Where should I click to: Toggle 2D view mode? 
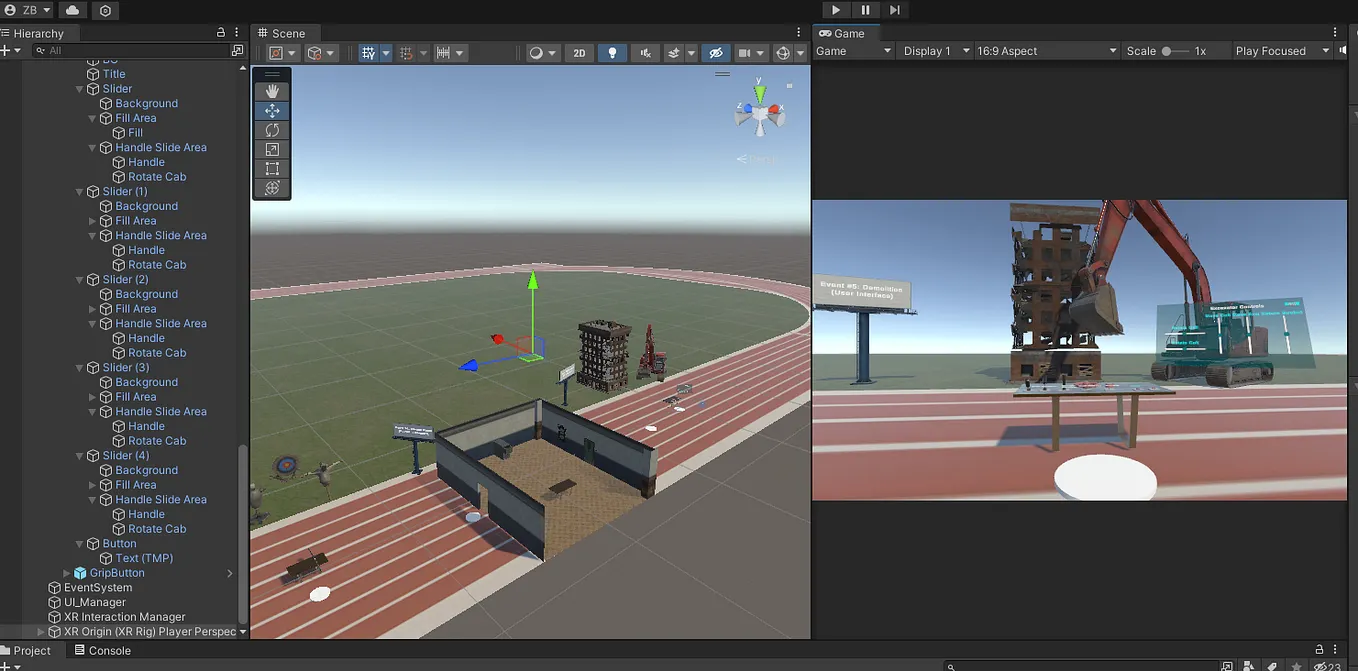pos(579,51)
